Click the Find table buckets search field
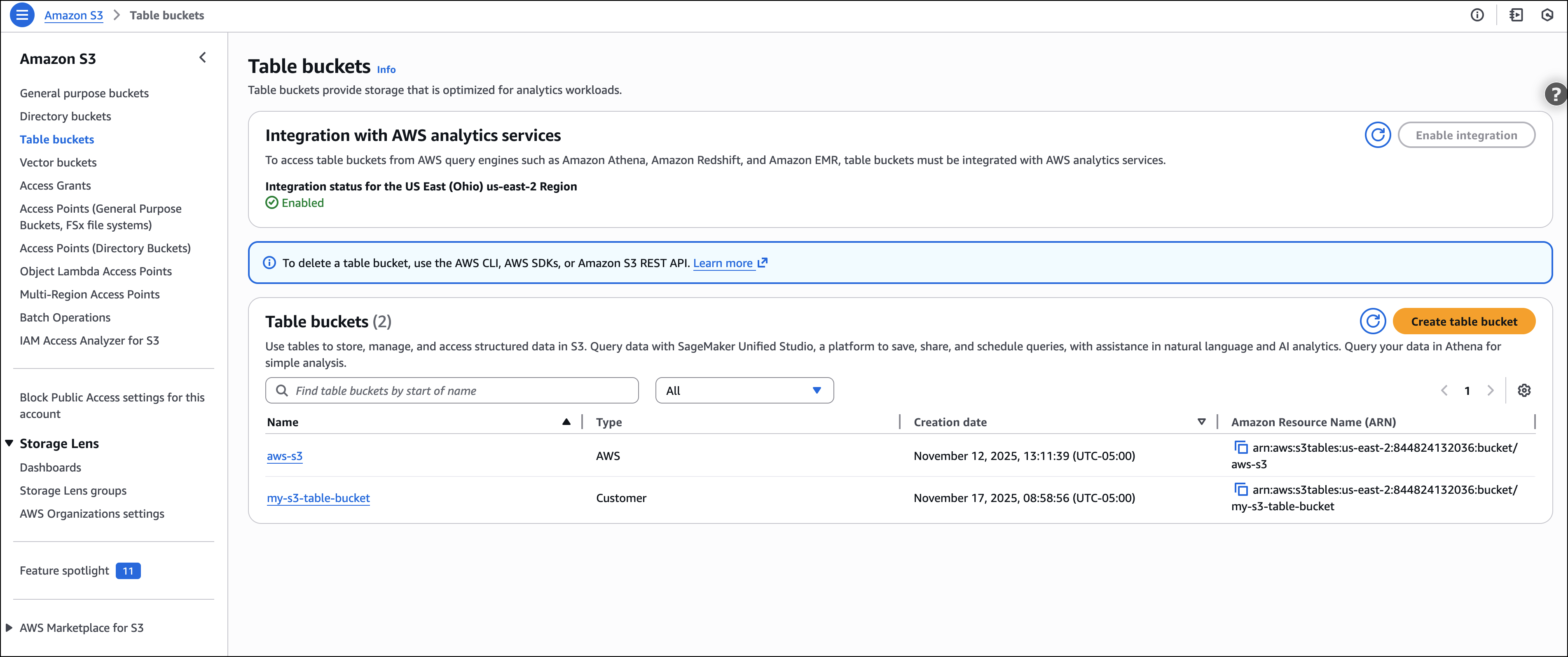Viewport: 1568px width, 657px height. click(x=452, y=390)
